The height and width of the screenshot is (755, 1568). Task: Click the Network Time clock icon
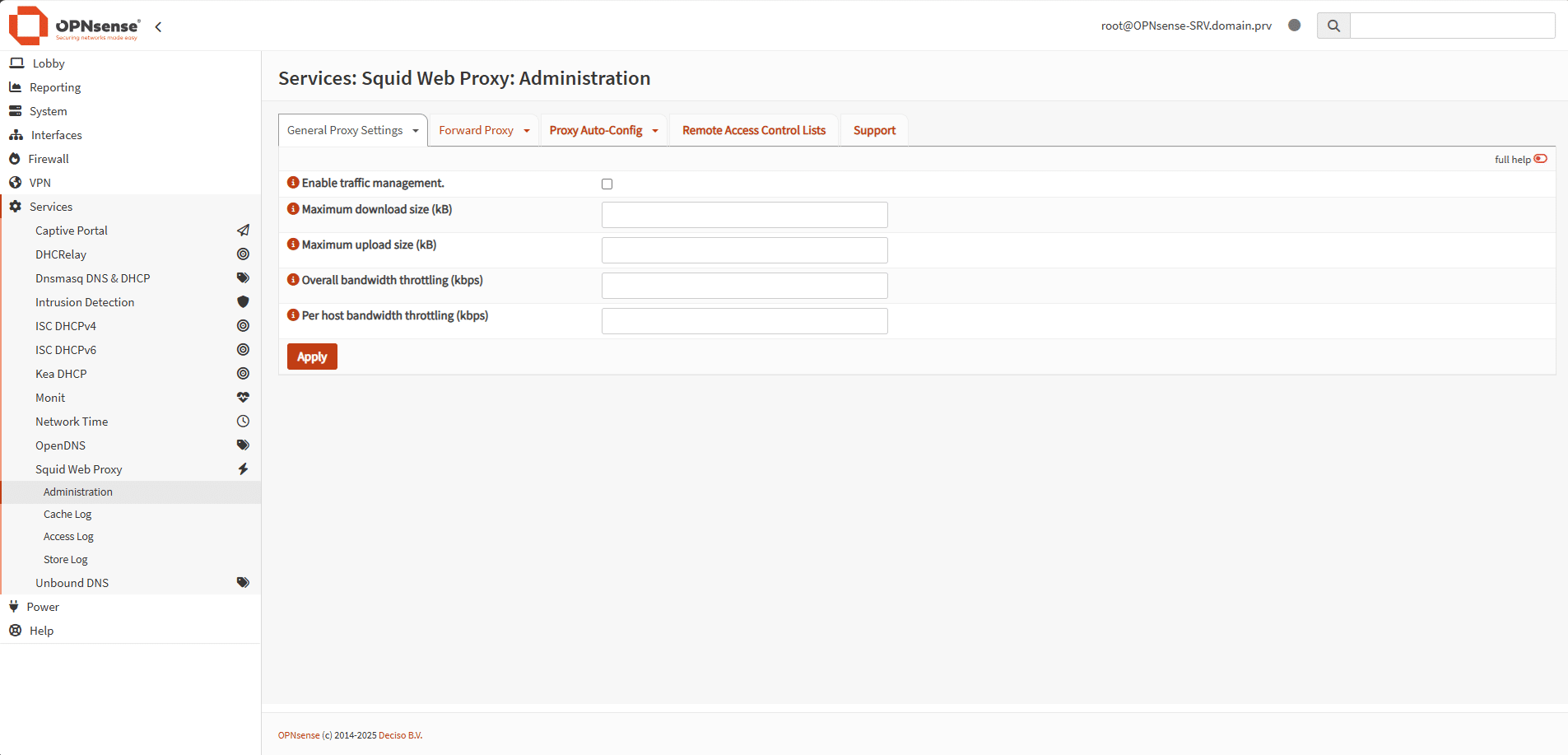(243, 422)
